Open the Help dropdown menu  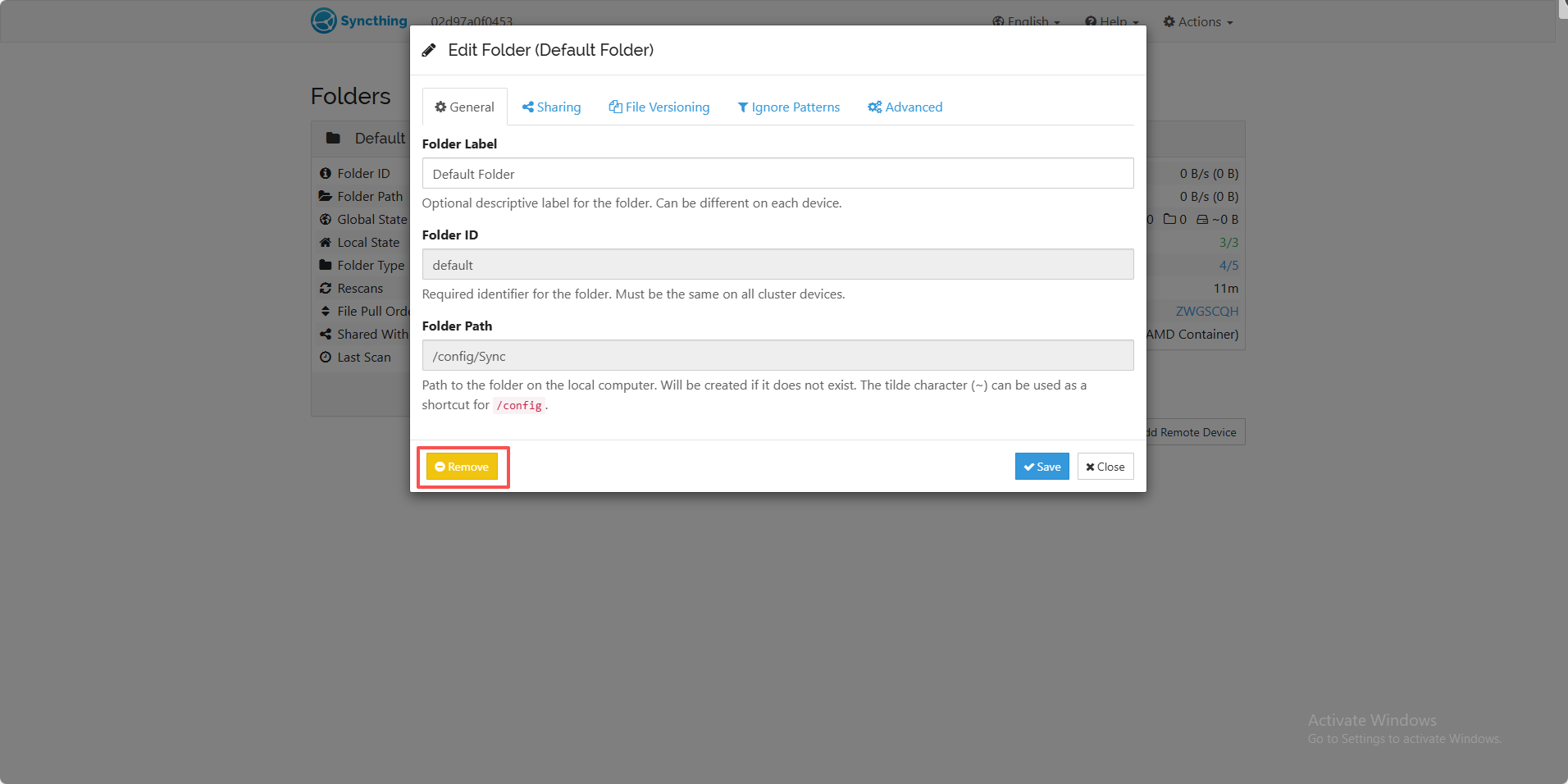click(1112, 22)
